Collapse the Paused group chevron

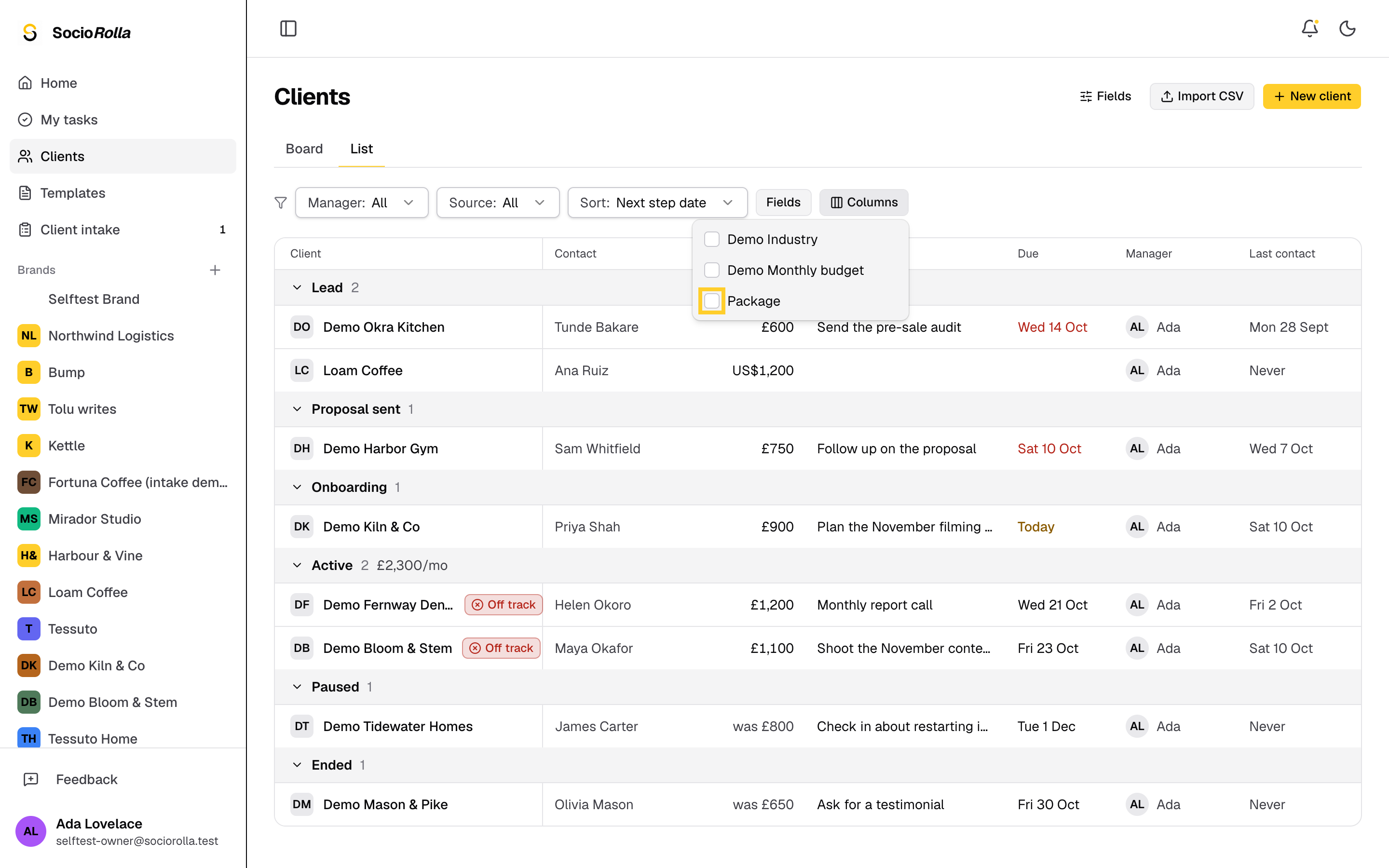pyautogui.click(x=297, y=687)
